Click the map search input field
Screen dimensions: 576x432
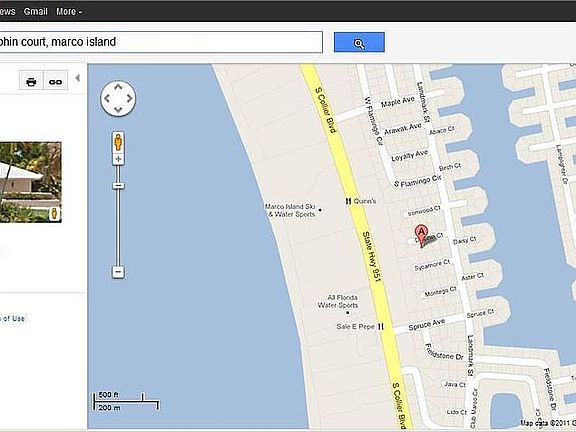click(161, 42)
